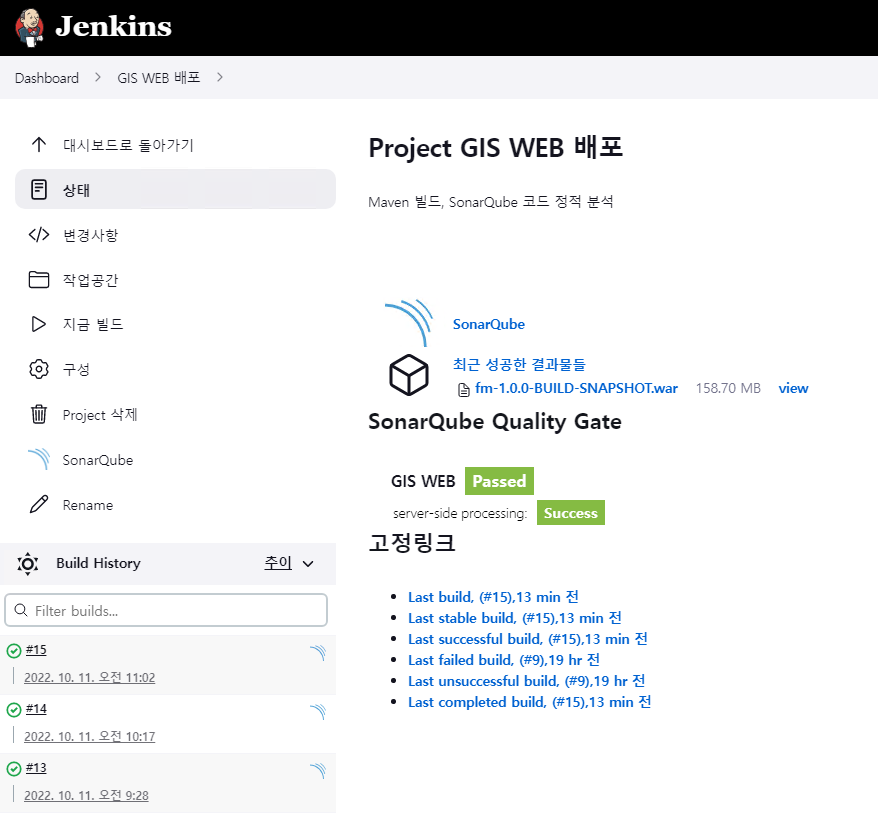
Task: Select Rename in sidebar
Action: 88,505
